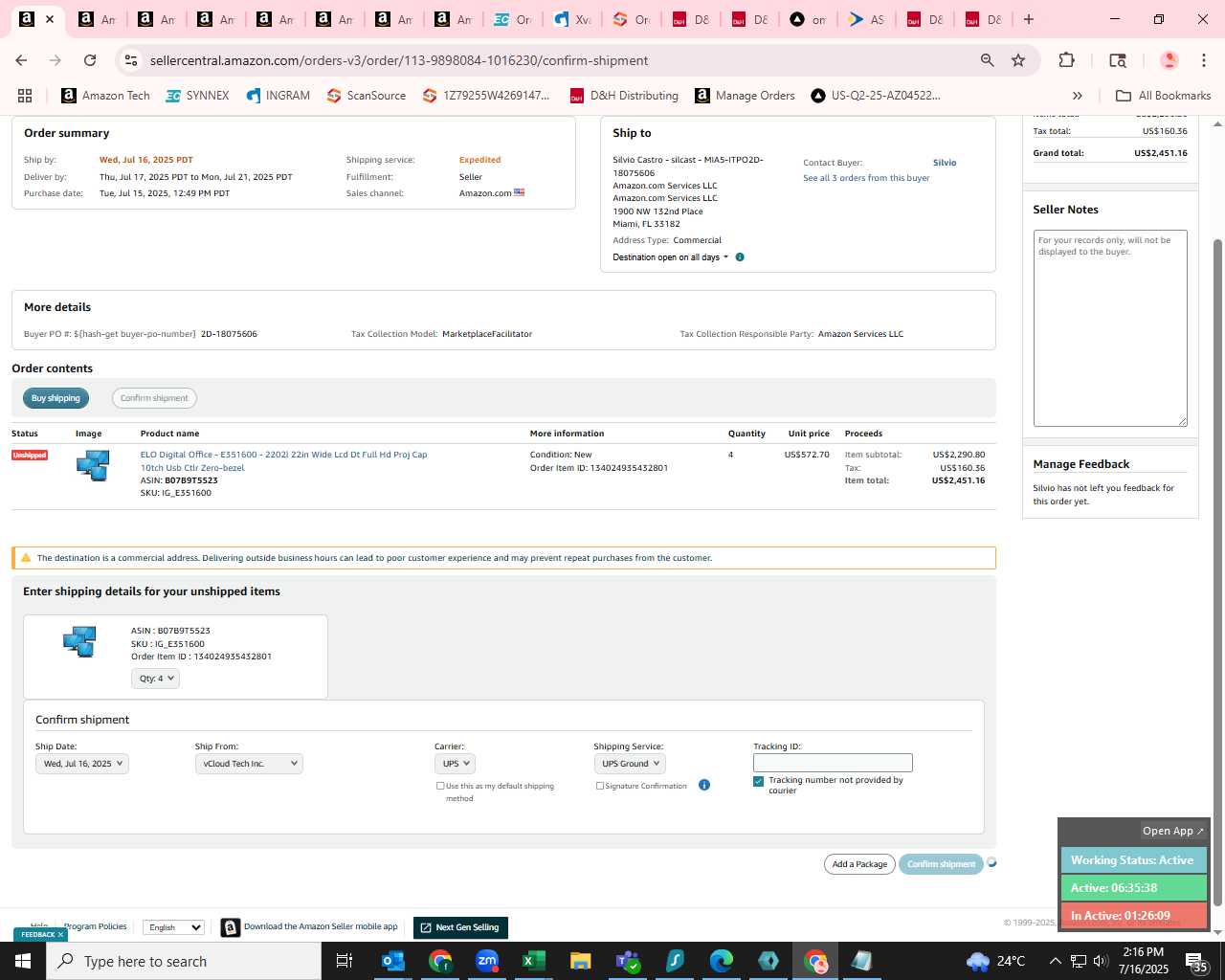Open the site information icon in address bar

click(x=131, y=60)
